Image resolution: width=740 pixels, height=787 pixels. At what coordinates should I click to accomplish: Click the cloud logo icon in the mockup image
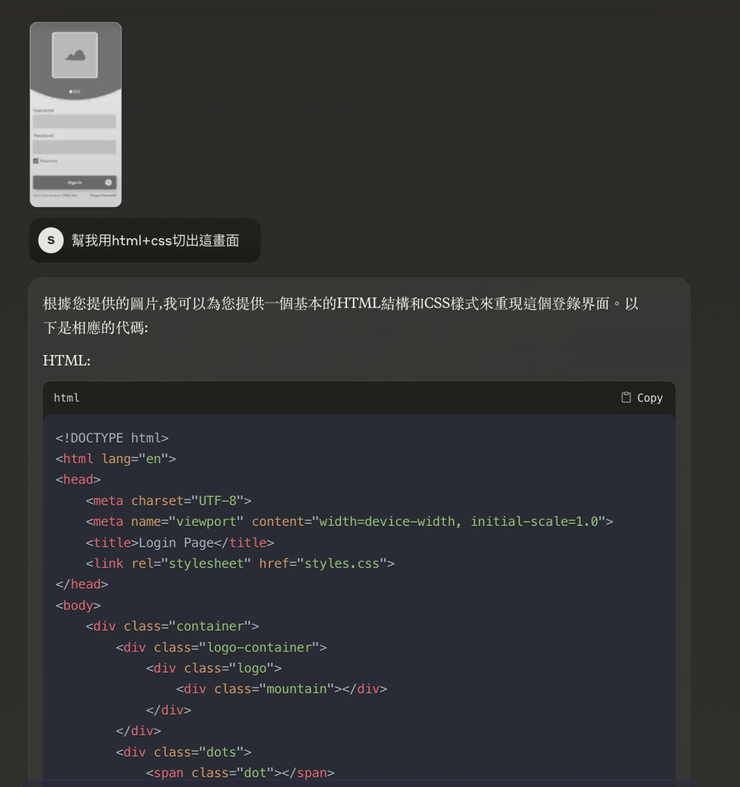75,55
